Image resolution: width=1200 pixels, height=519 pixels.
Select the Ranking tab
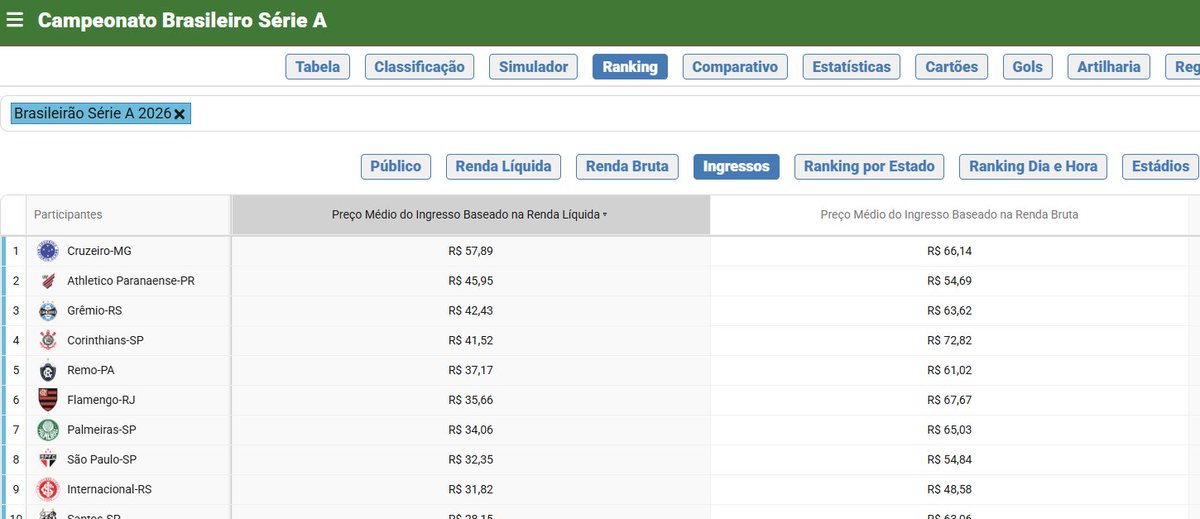click(x=630, y=67)
